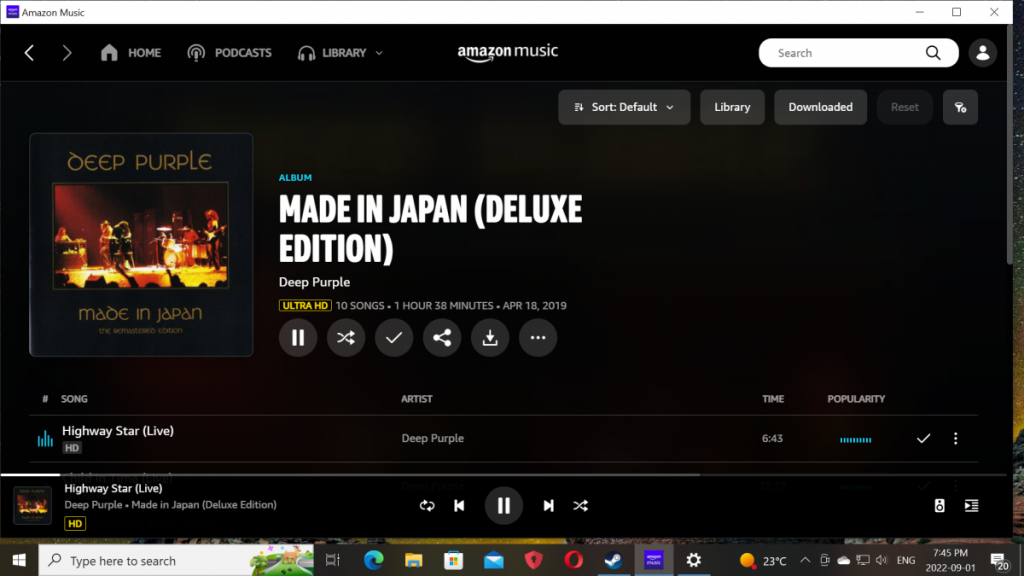1024x576 pixels.
Task: Select the Highway Star (Live) song row title
Action: click(118, 431)
